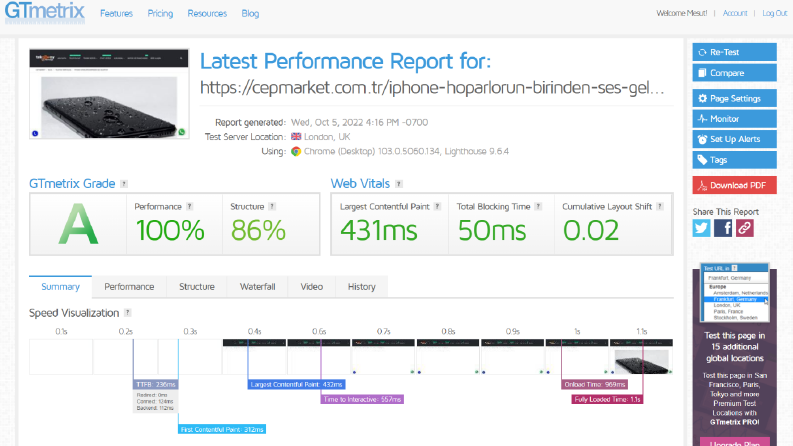
Task: Click the Compare button
Action: (734, 73)
